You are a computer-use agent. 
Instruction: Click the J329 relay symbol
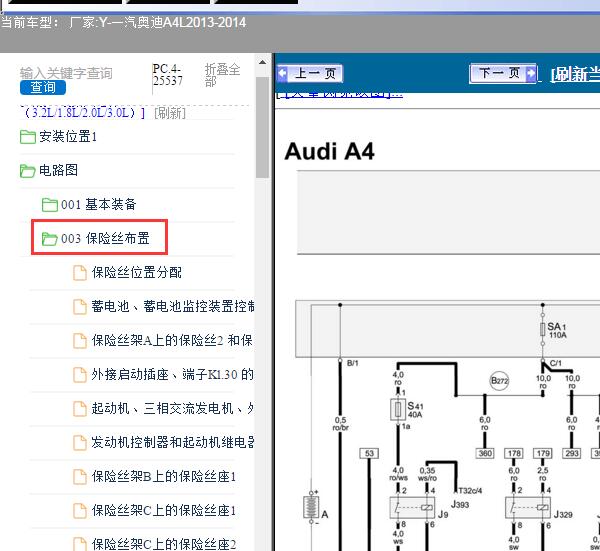click(x=528, y=508)
